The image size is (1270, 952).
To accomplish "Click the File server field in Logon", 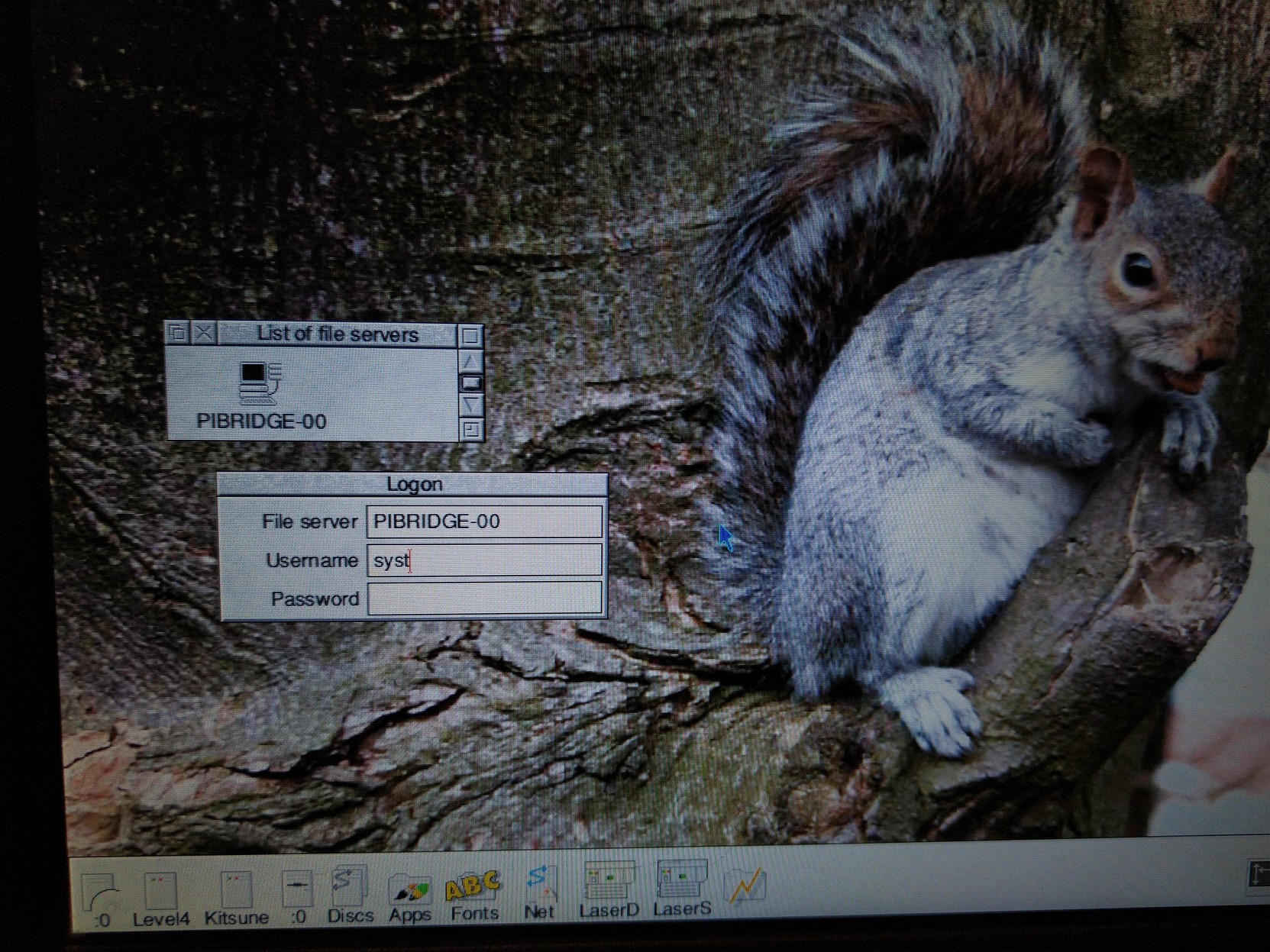I will coord(484,521).
